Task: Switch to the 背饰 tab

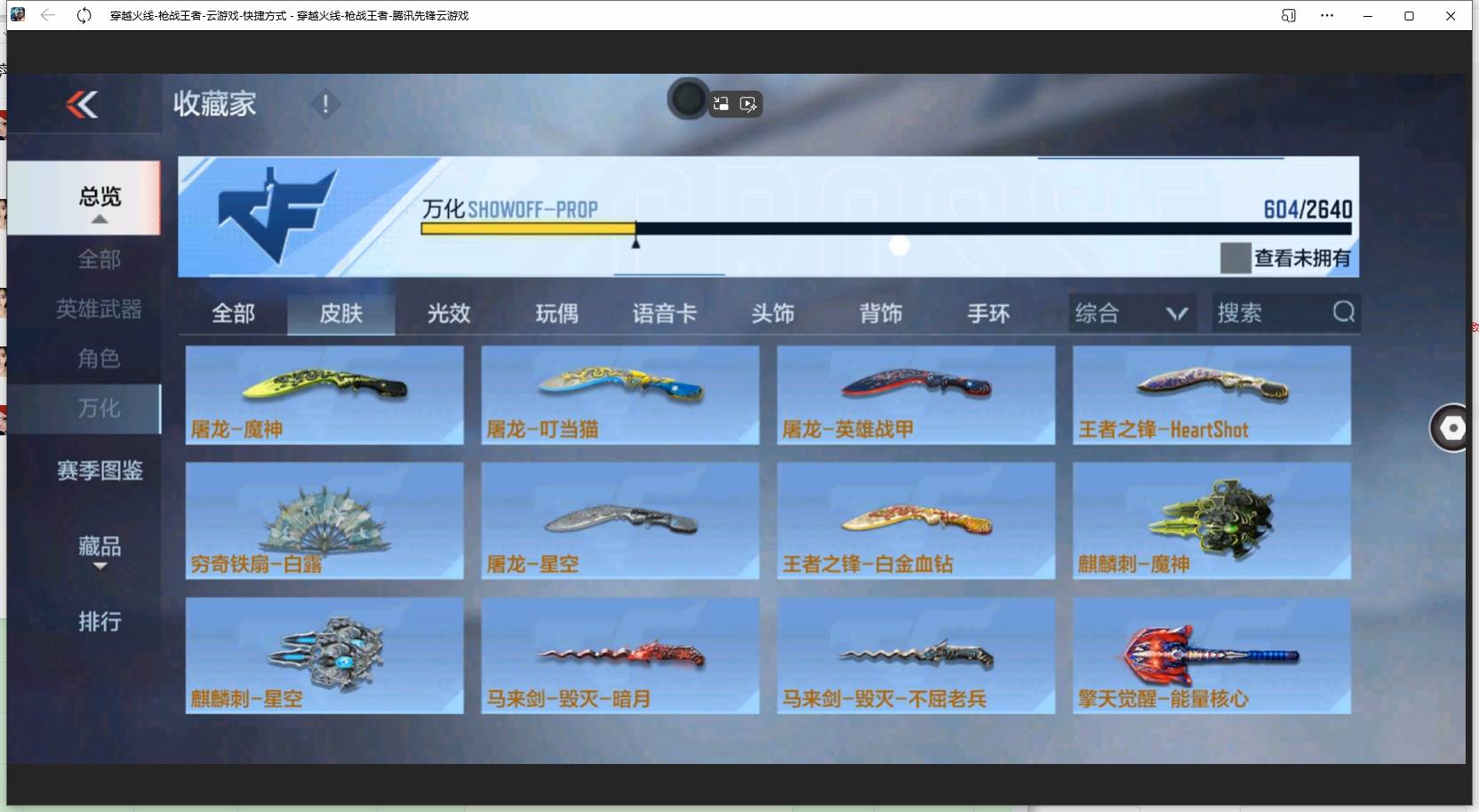Action: click(x=881, y=314)
